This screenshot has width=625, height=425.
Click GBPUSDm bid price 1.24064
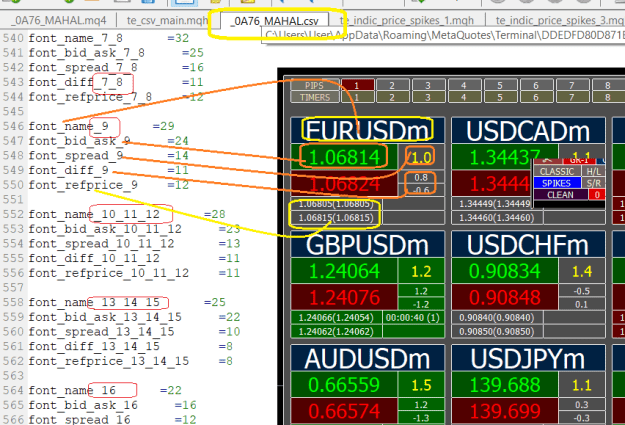click(344, 271)
